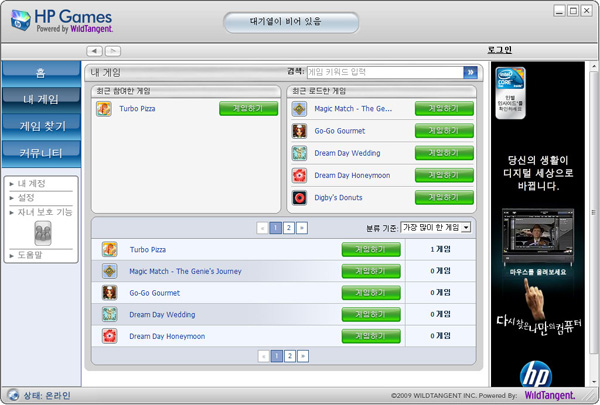Minimize the HP Games window
This screenshot has width=600, height=405.
(559, 11)
